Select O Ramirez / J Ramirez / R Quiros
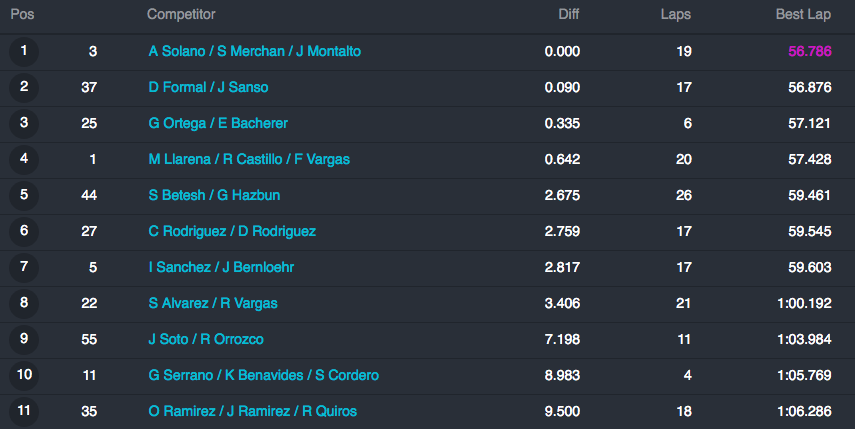 [253, 411]
